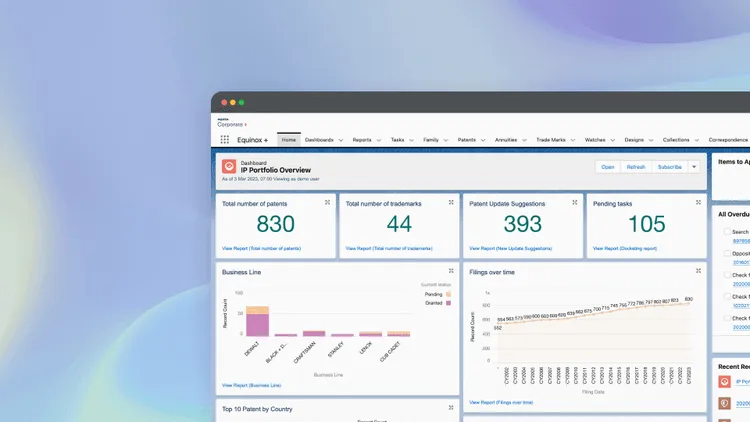Image resolution: width=750 pixels, height=422 pixels.
Task: Click the Pending legend color swatch
Action: click(x=449, y=294)
